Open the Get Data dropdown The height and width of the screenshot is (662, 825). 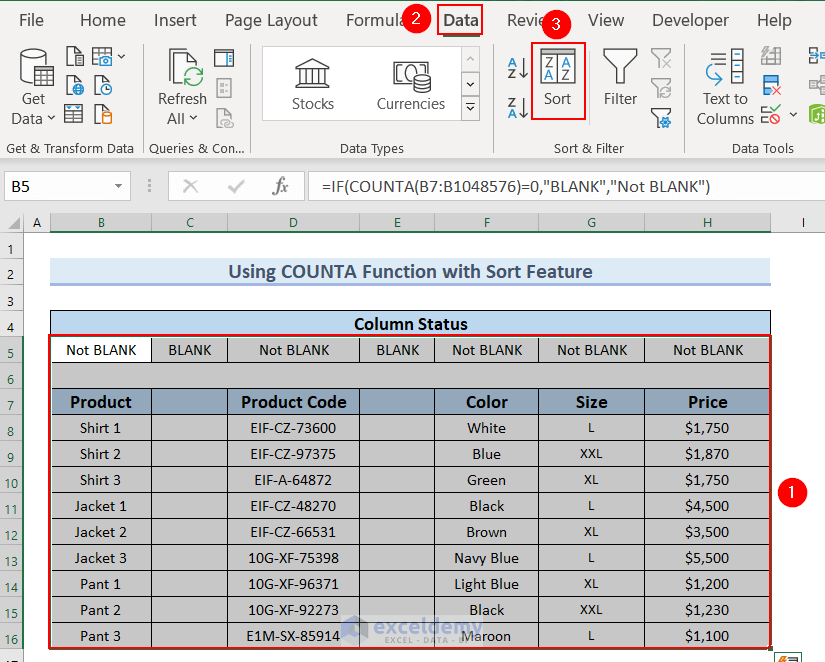[x=33, y=84]
